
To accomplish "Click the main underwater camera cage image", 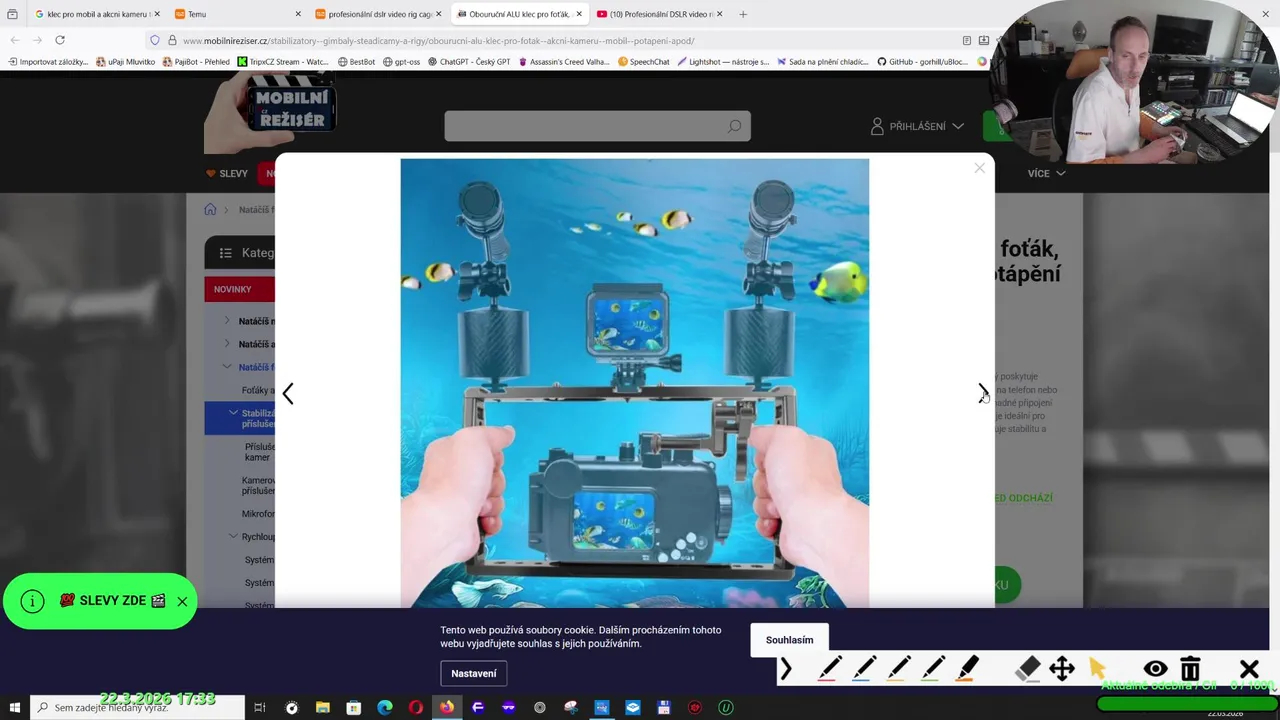I will click(x=634, y=383).
